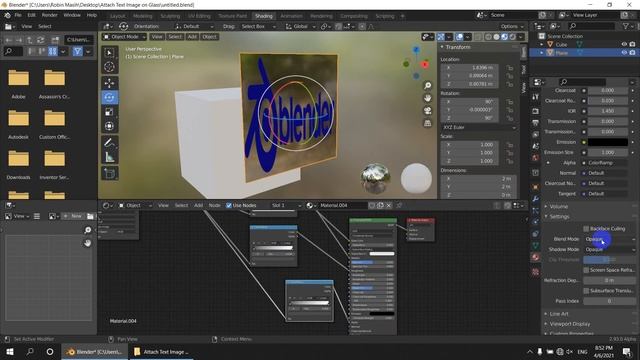
Task: Click the black Emission color swatch
Action: click(x=608, y=142)
